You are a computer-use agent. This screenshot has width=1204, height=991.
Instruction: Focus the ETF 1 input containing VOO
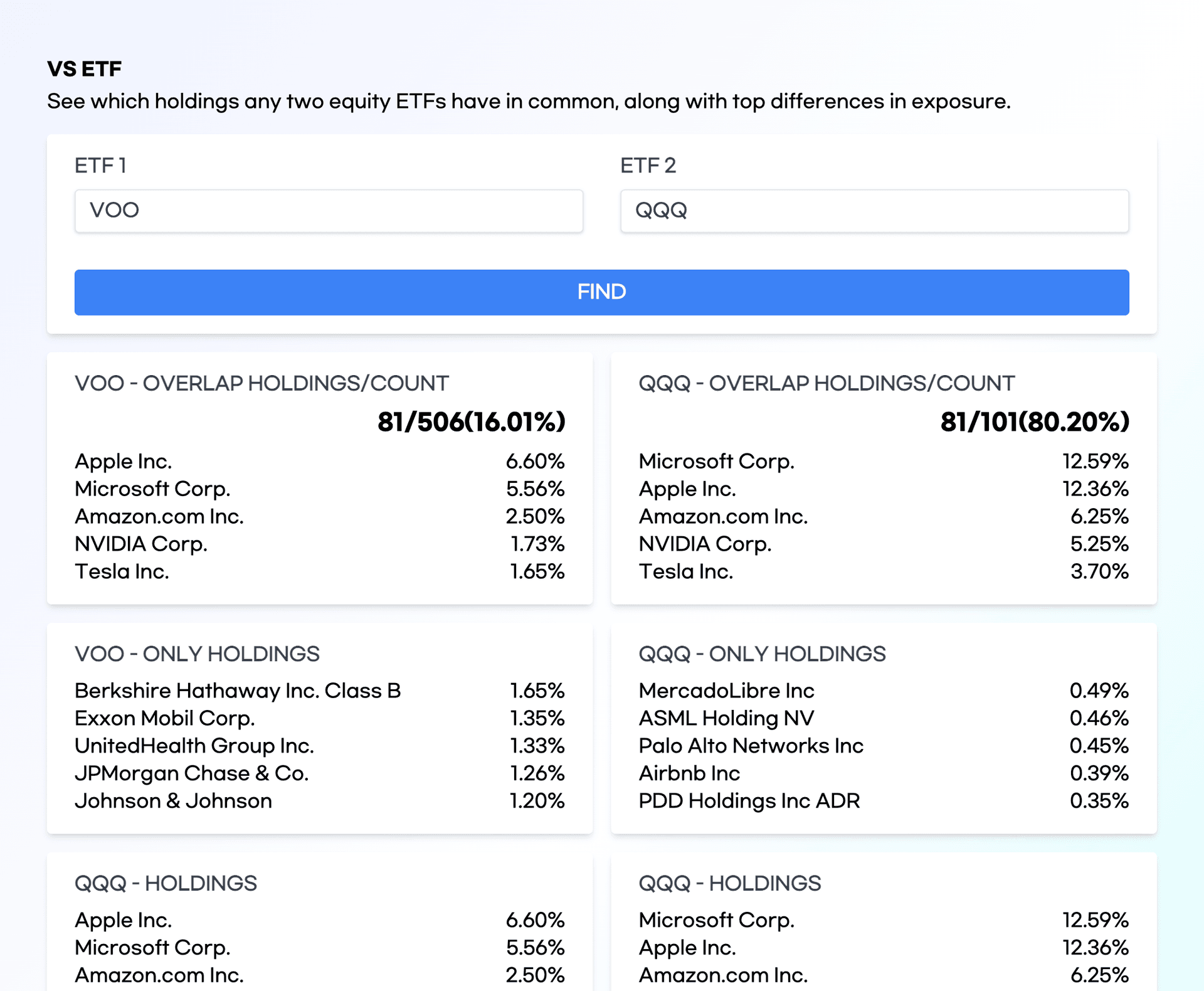(x=329, y=211)
